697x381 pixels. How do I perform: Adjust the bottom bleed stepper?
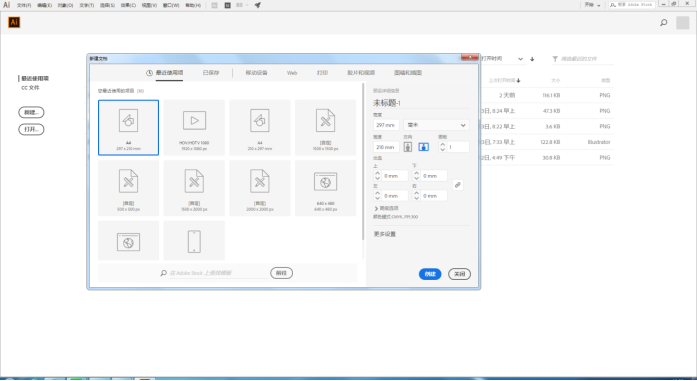pos(417,176)
